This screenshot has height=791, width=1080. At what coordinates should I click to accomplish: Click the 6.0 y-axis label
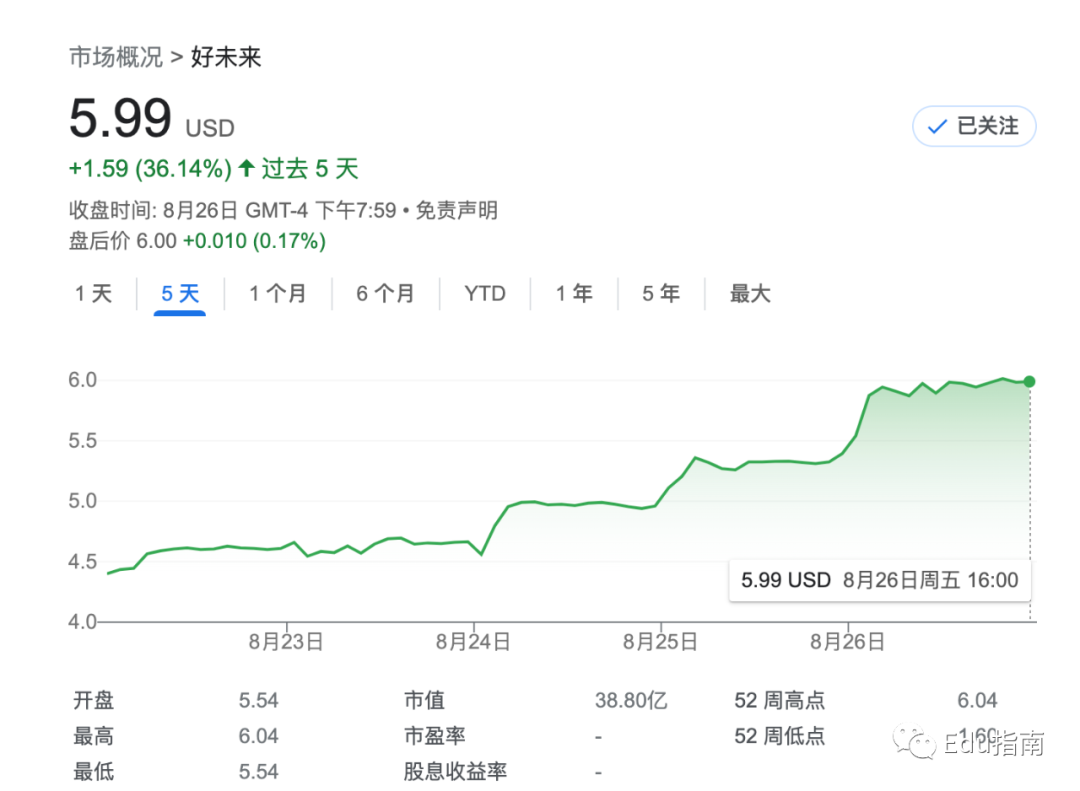(82, 380)
